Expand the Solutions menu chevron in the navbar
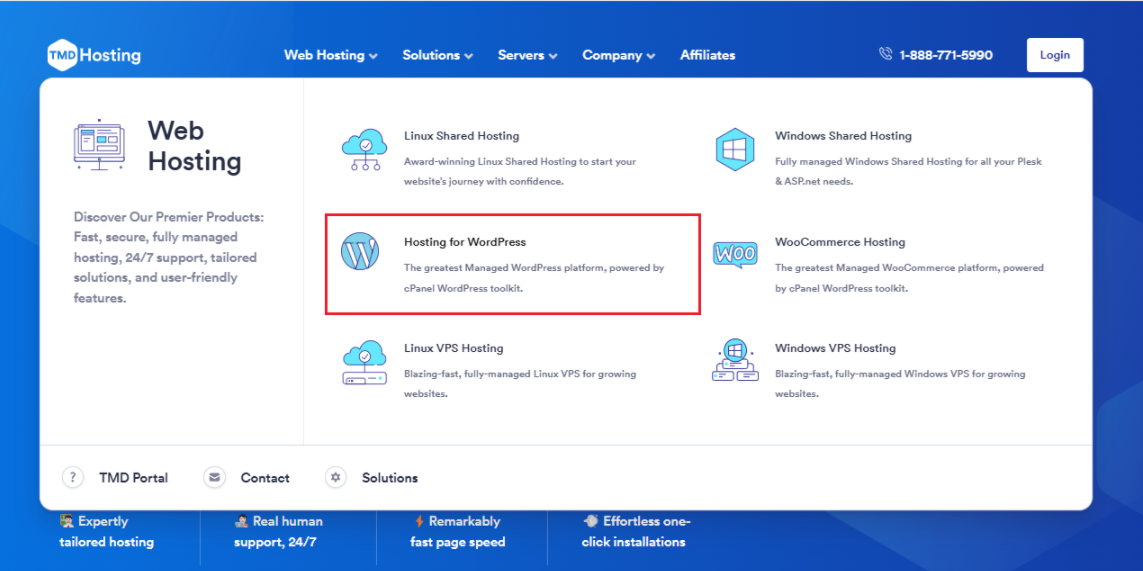This screenshot has height=571, width=1143. coord(469,56)
